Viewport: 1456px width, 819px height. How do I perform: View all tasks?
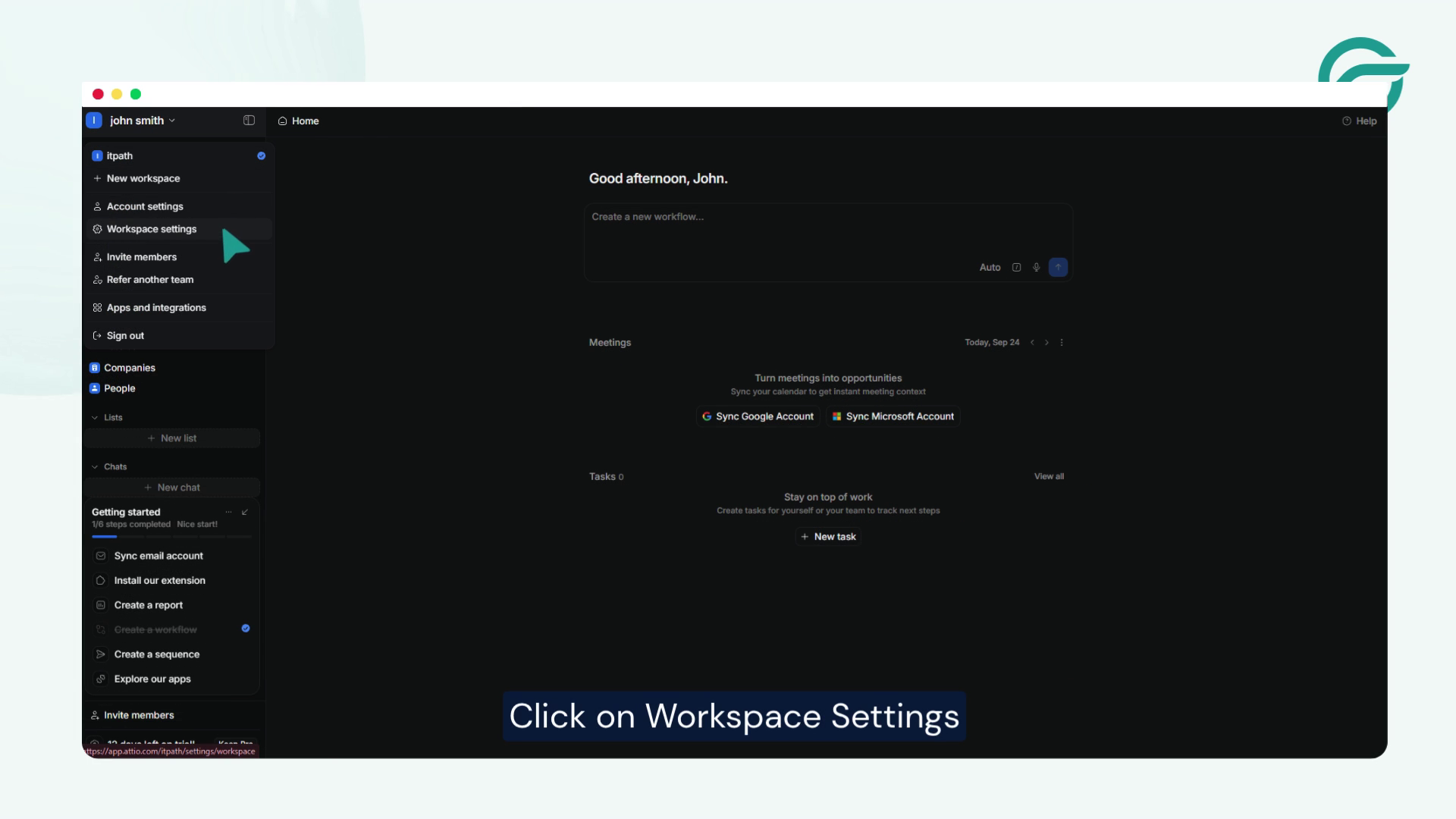pyautogui.click(x=1049, y=476)
